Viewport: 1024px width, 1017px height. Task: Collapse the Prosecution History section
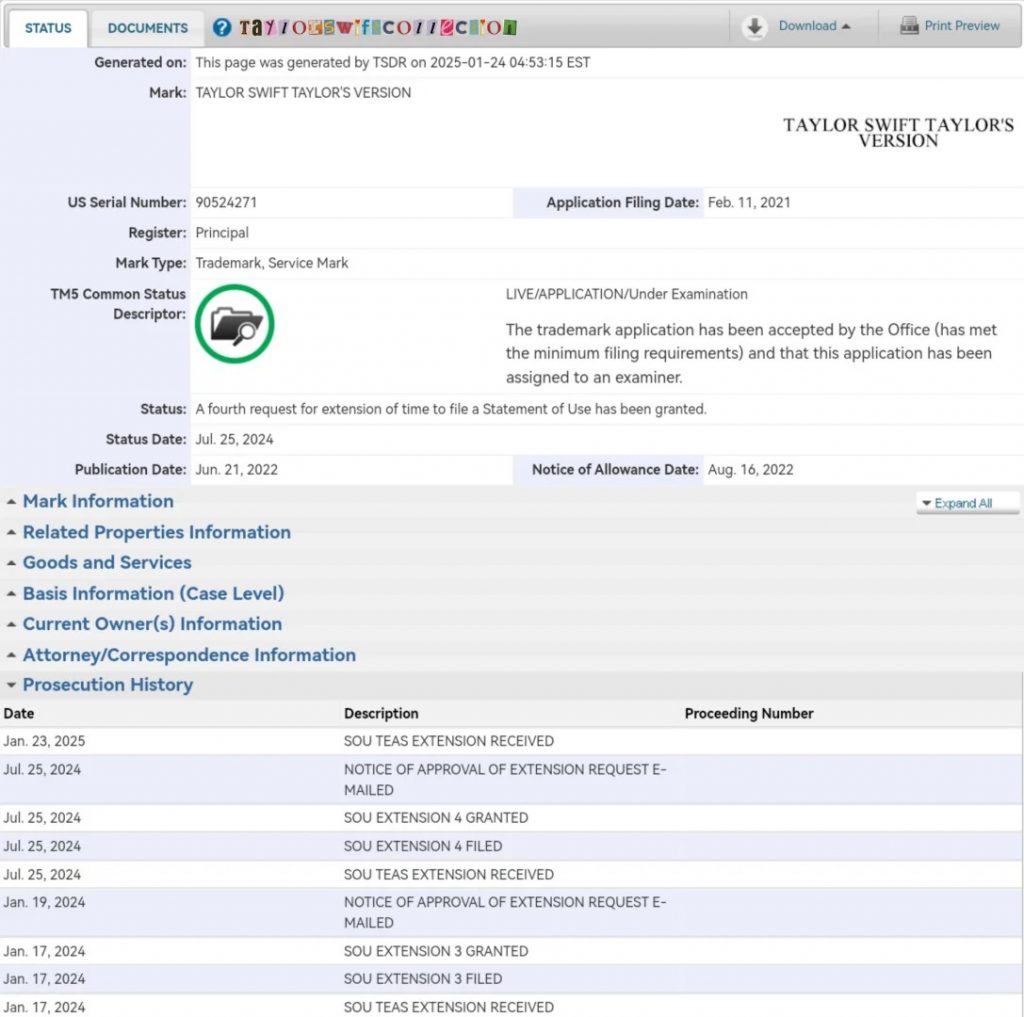108,685
